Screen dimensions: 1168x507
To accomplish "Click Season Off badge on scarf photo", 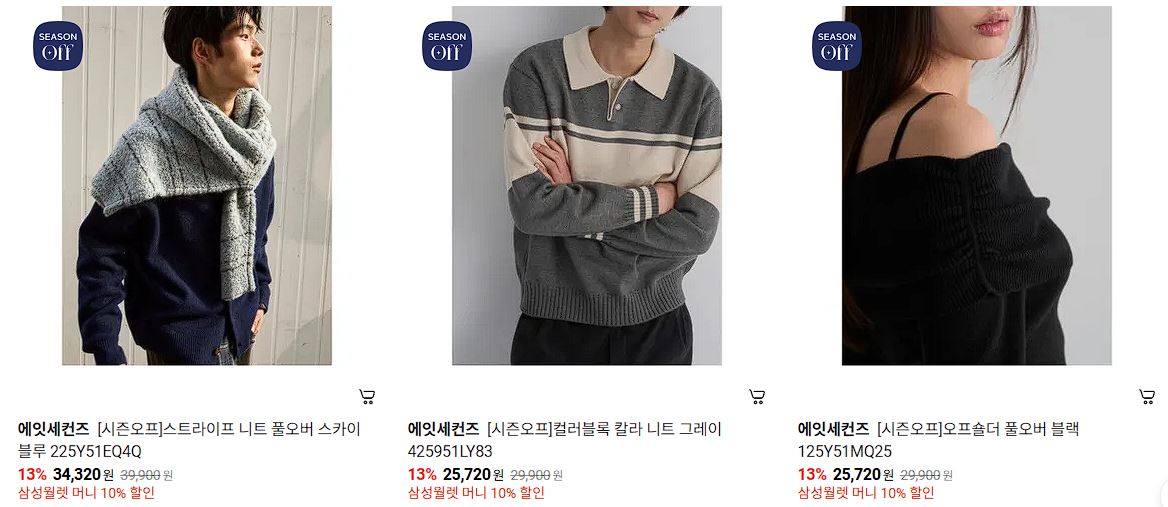I will point(58,46).
